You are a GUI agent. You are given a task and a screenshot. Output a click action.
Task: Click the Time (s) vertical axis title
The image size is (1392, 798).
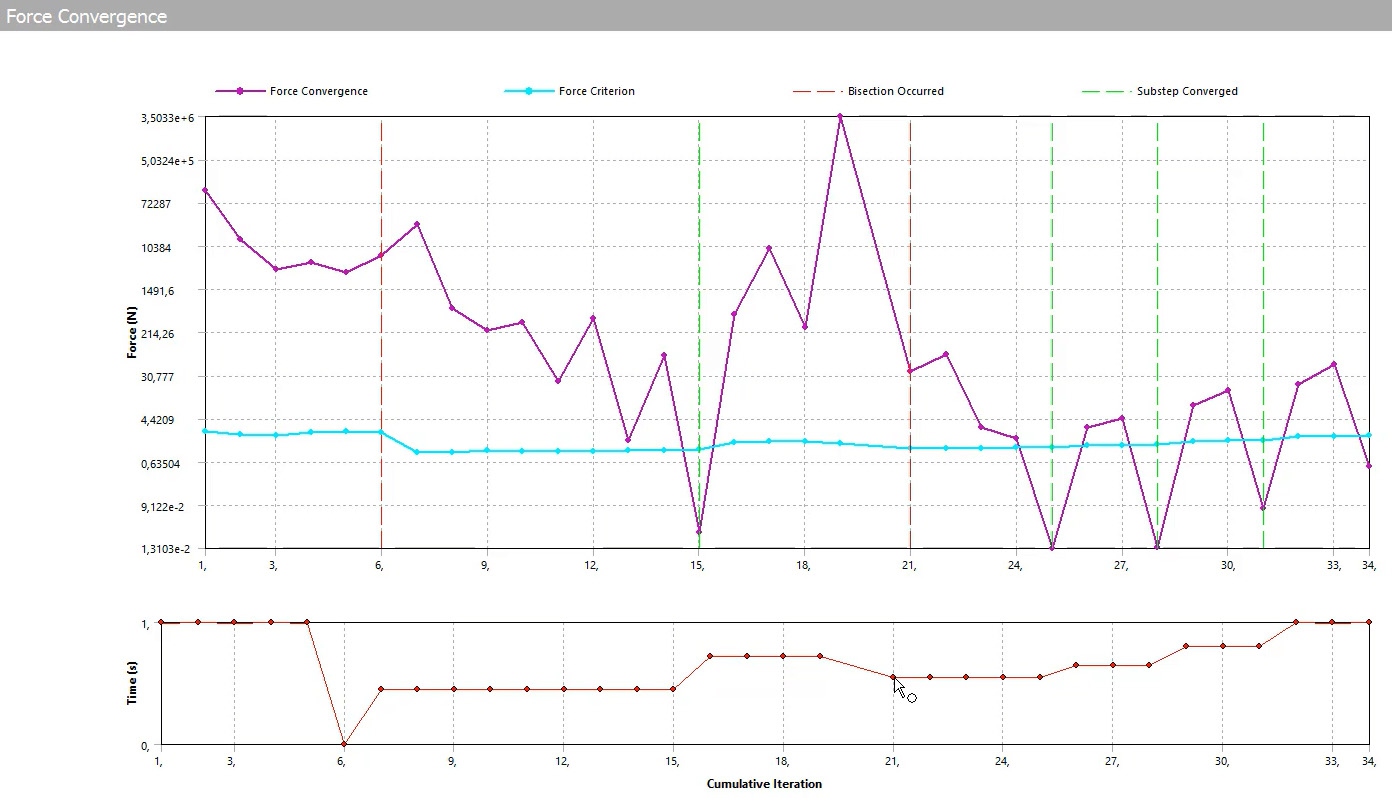131,683
